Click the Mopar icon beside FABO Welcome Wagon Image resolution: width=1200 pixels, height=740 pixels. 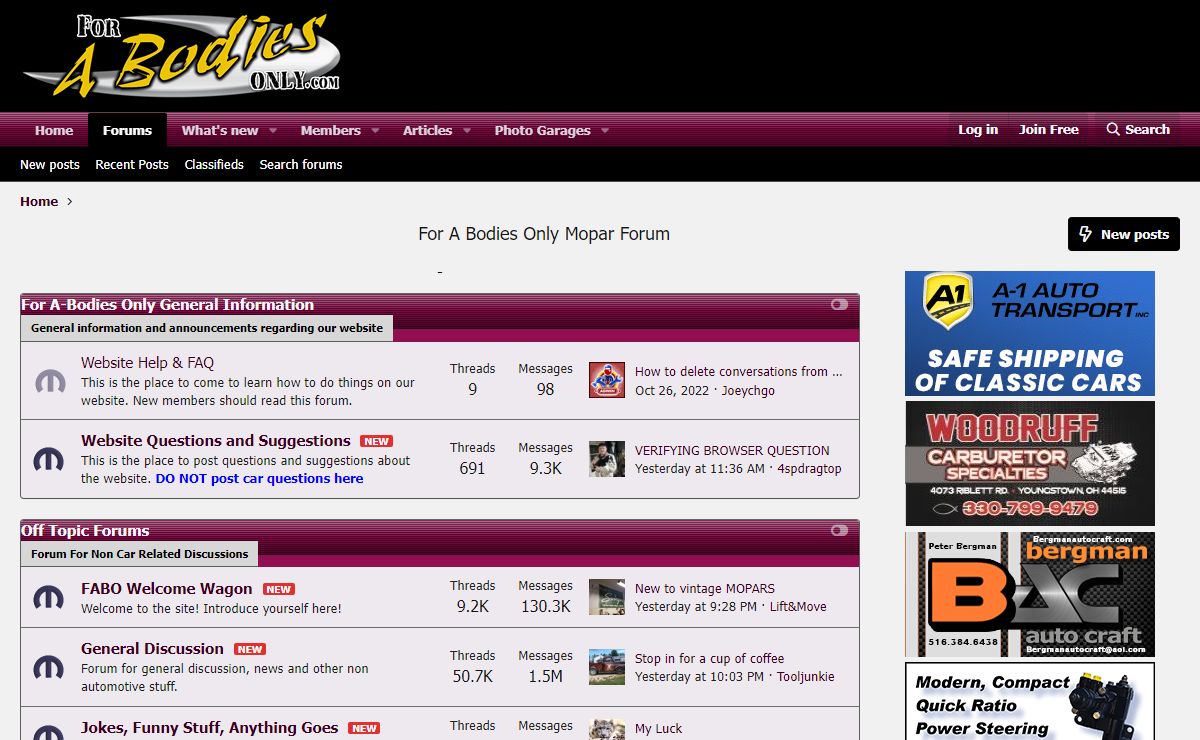[50, 597]
